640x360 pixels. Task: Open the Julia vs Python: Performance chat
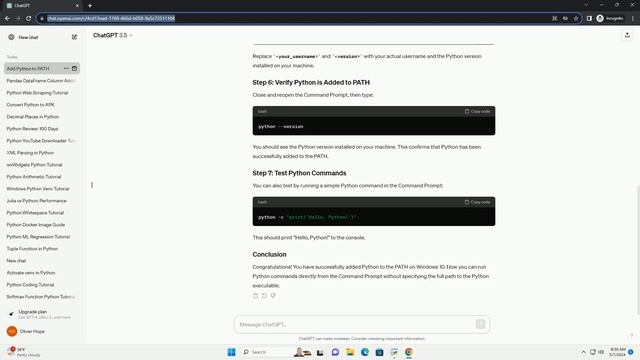pyautogui.click(x=42, y=201)
